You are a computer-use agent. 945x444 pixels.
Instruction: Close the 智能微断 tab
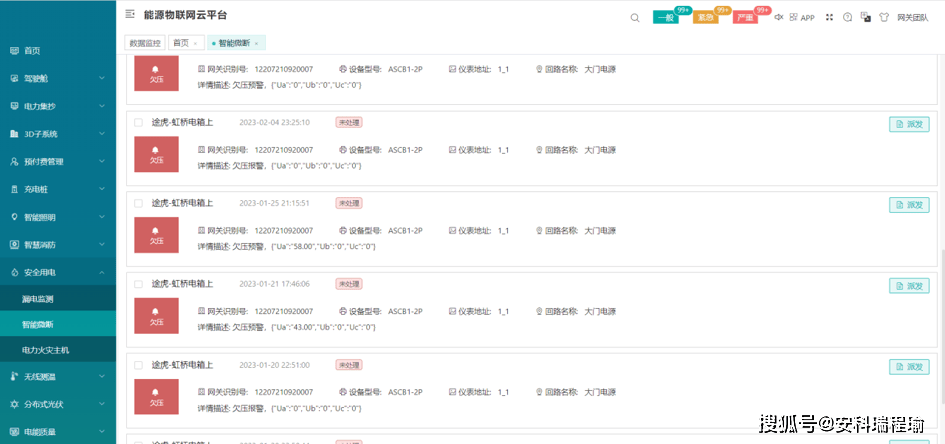coord(256,43)
